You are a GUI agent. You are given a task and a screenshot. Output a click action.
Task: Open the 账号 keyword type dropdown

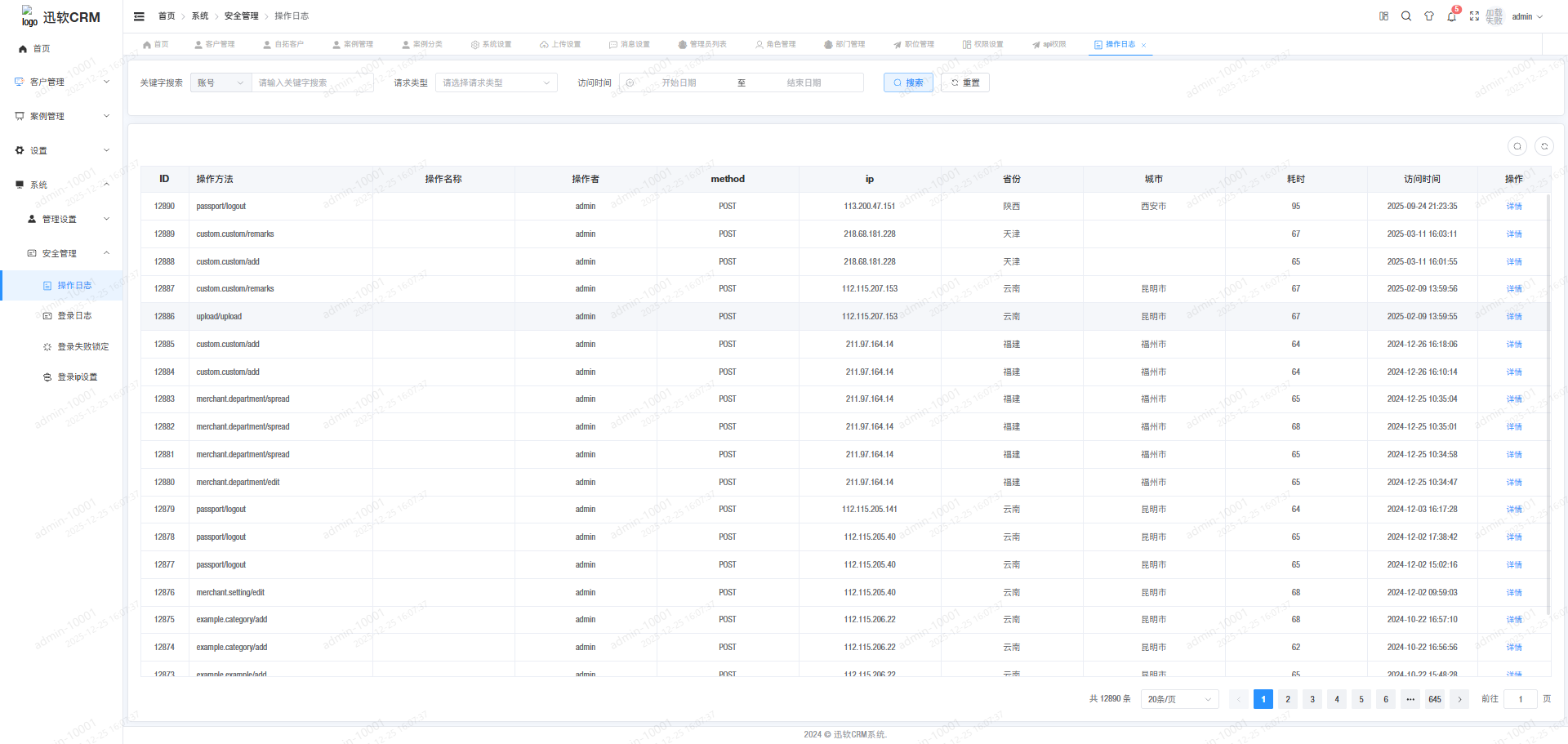coord(220,82)
